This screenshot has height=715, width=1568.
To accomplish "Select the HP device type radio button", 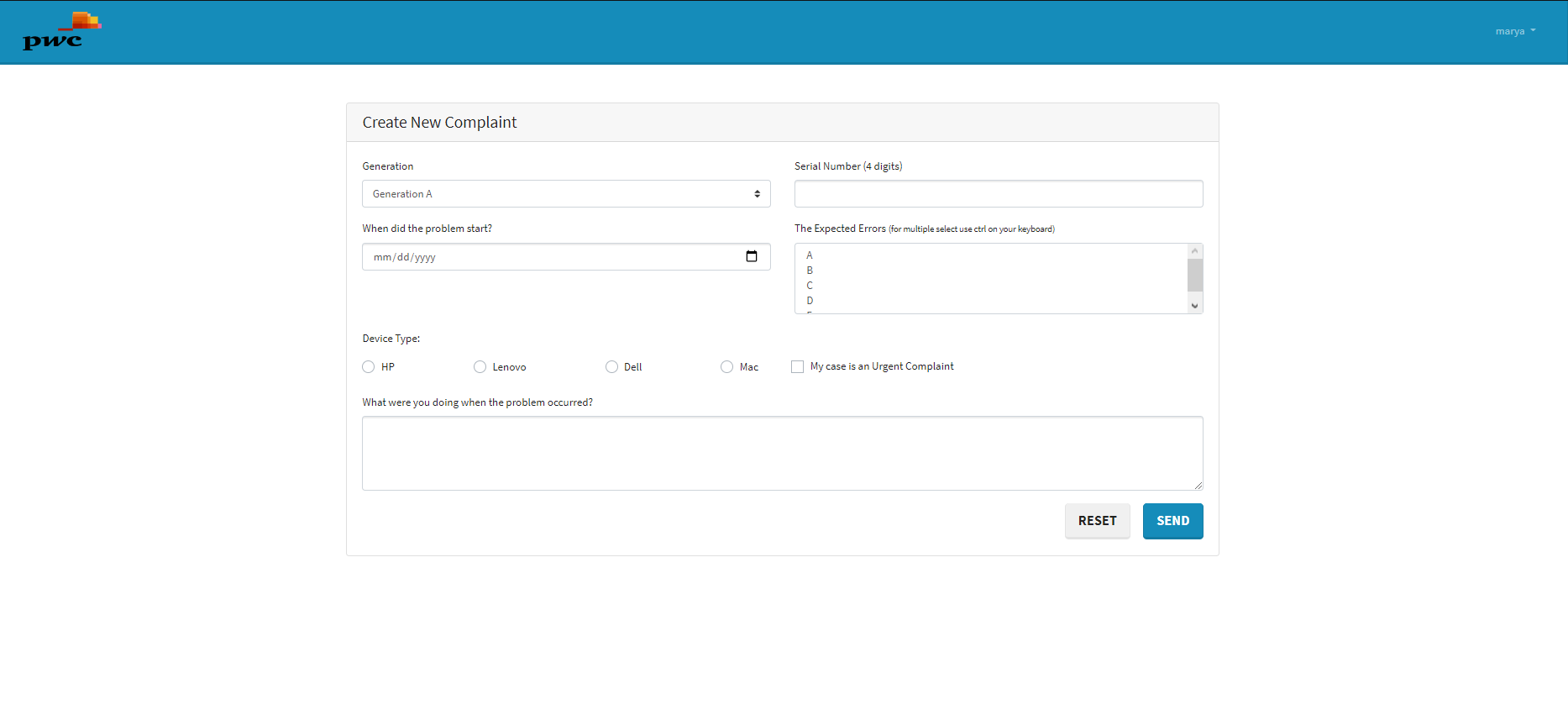I will [369, 367].
